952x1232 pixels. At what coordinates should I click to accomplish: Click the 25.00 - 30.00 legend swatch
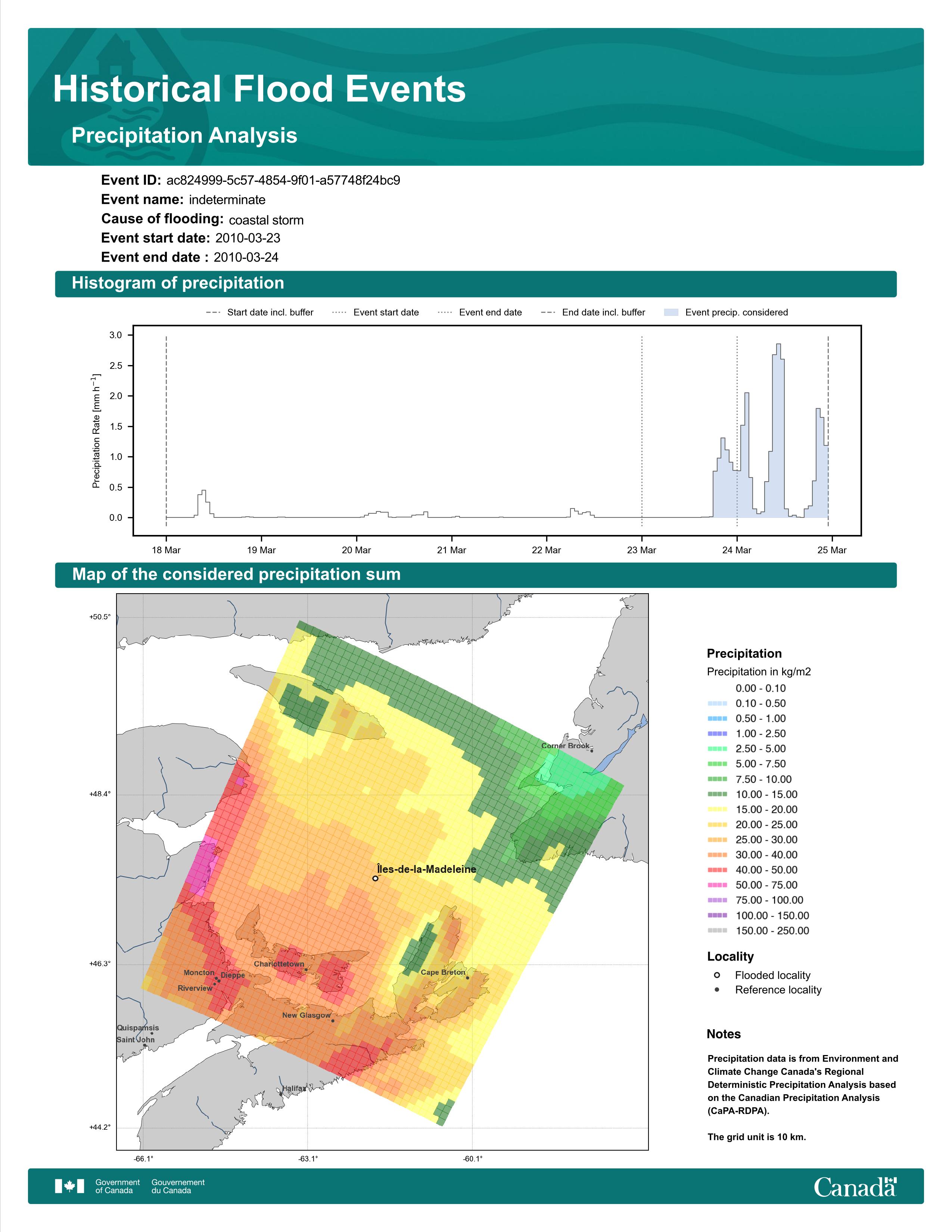[717, 839]
